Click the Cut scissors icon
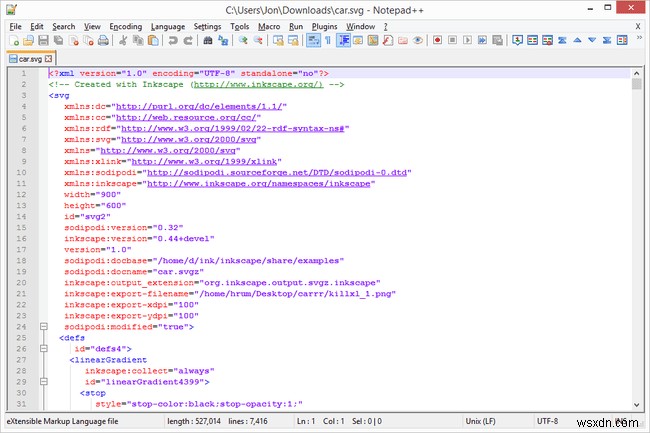The height and width of the screenshot is (433, 650). point(123,41)
